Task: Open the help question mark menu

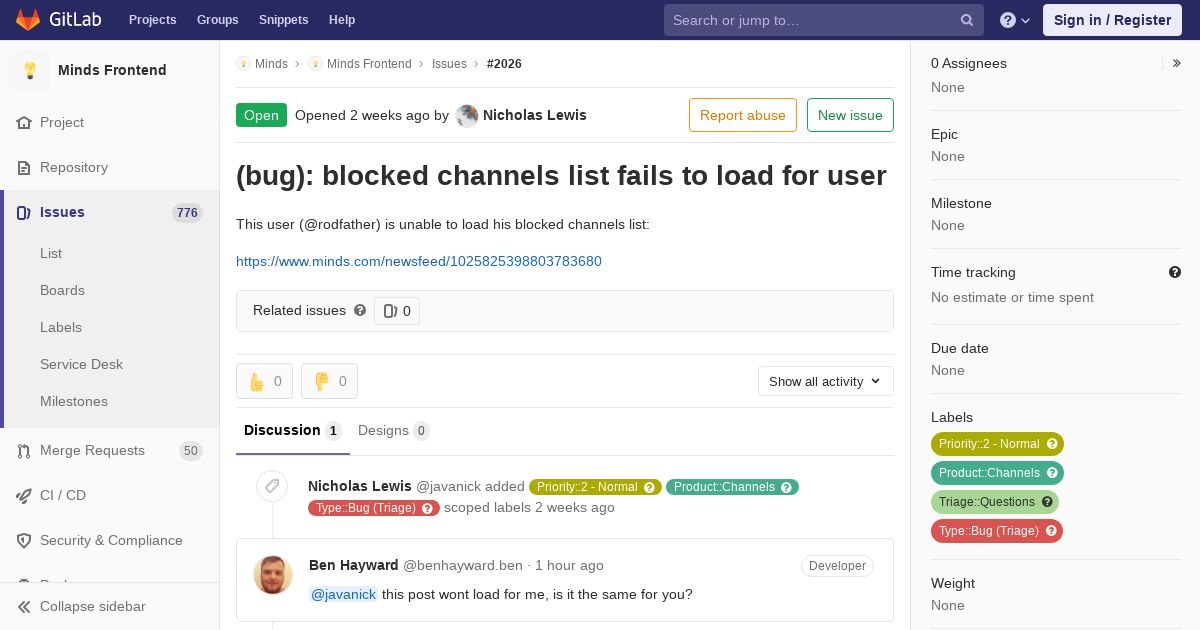Action: (x=1015, y=20)
